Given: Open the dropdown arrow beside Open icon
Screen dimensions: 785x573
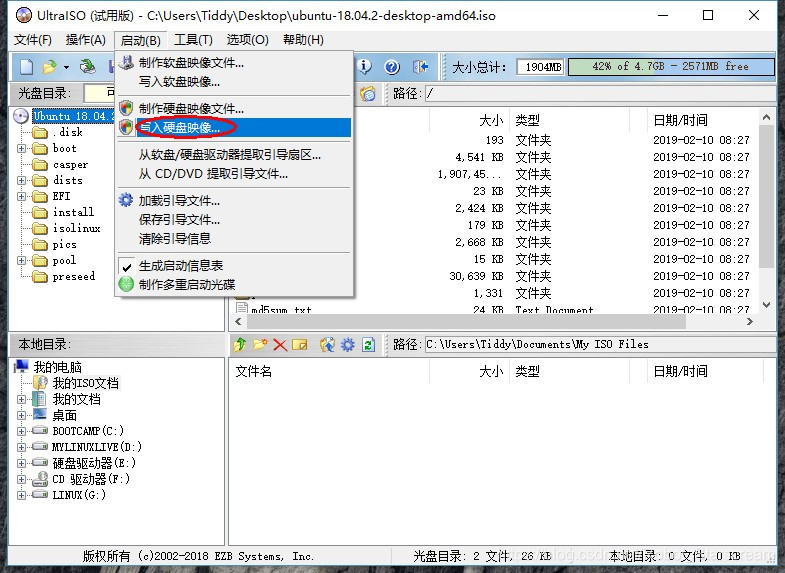Looking at the screenshot, I should point(66,67).
